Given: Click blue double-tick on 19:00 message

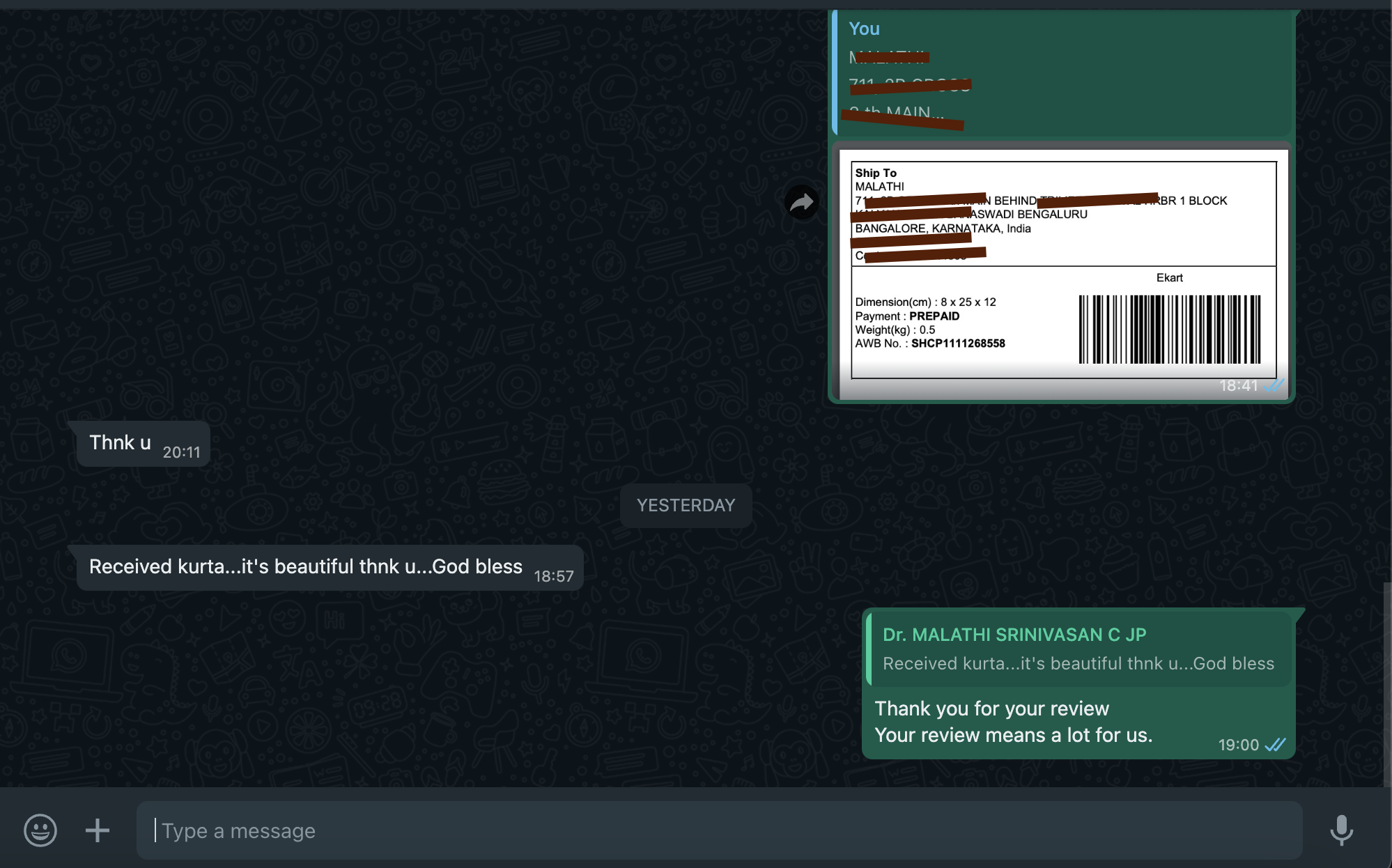Looking at the screenshot, I should click(x=1275, y=745).
